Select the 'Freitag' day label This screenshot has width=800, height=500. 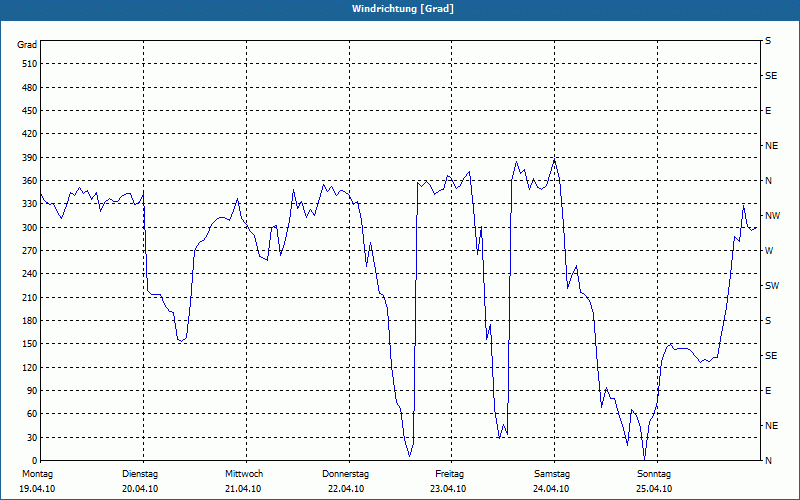(x=449, y=474)
